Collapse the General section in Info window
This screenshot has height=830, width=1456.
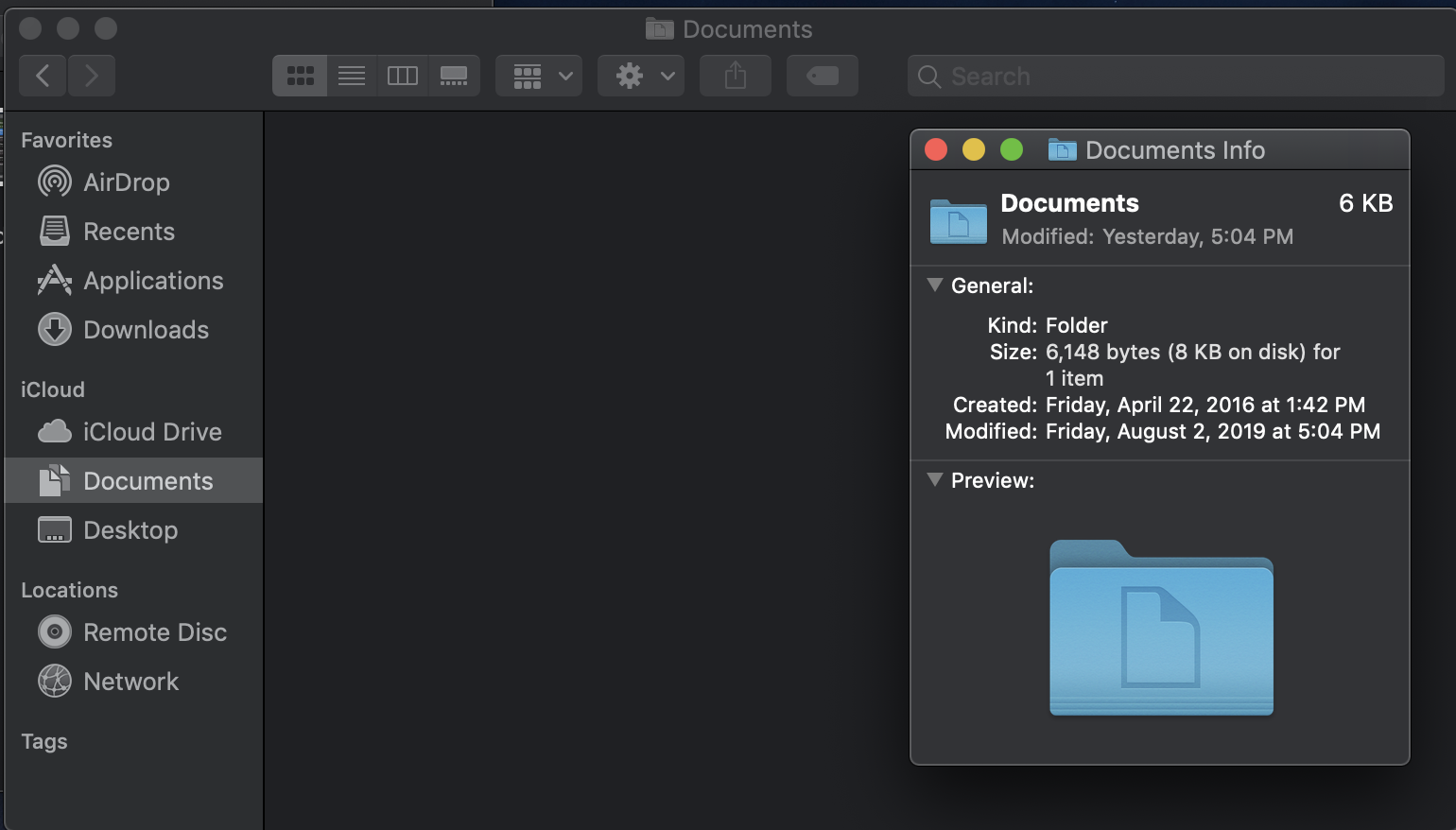coord(935,285)
